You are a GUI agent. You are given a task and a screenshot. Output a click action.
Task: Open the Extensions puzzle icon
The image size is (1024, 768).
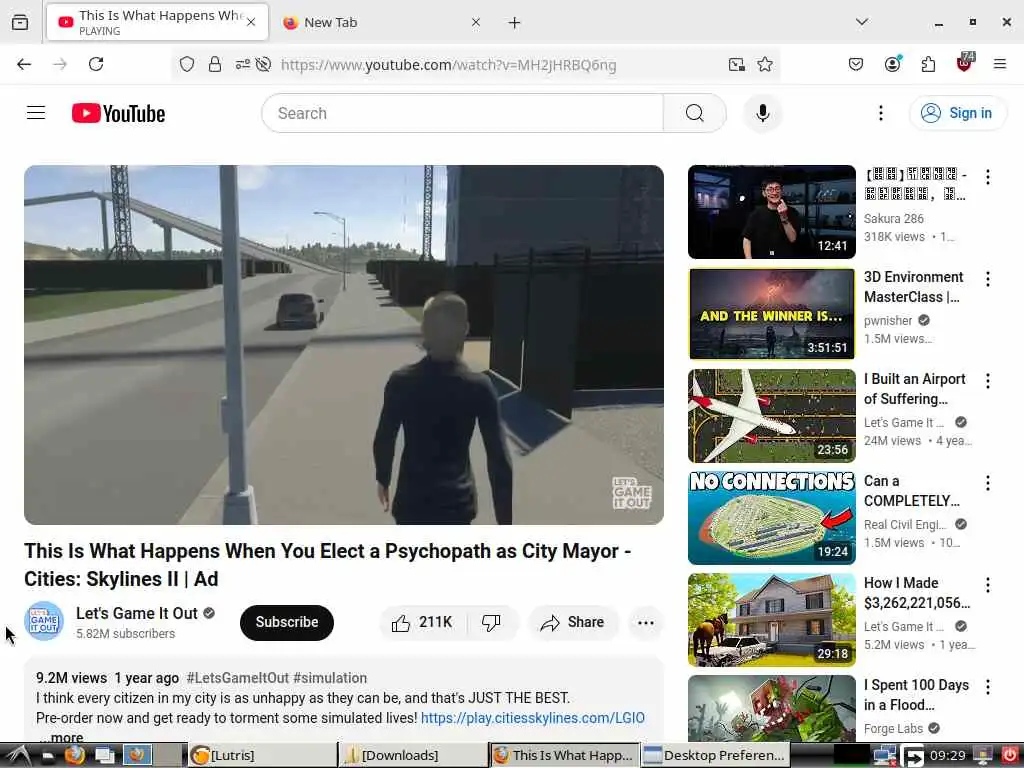pos(928,64)
